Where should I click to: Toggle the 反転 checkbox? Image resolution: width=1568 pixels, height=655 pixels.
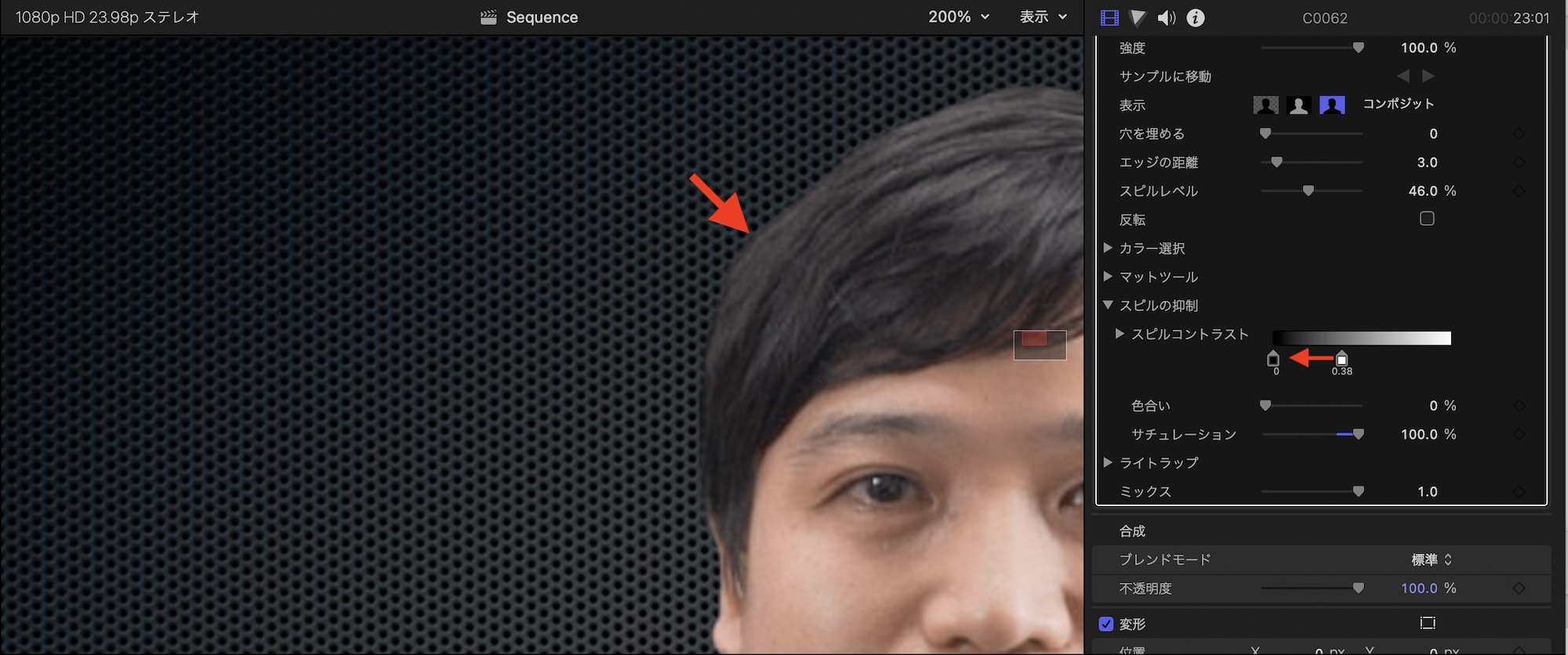pyautogui.click(x=1427, y=219)
